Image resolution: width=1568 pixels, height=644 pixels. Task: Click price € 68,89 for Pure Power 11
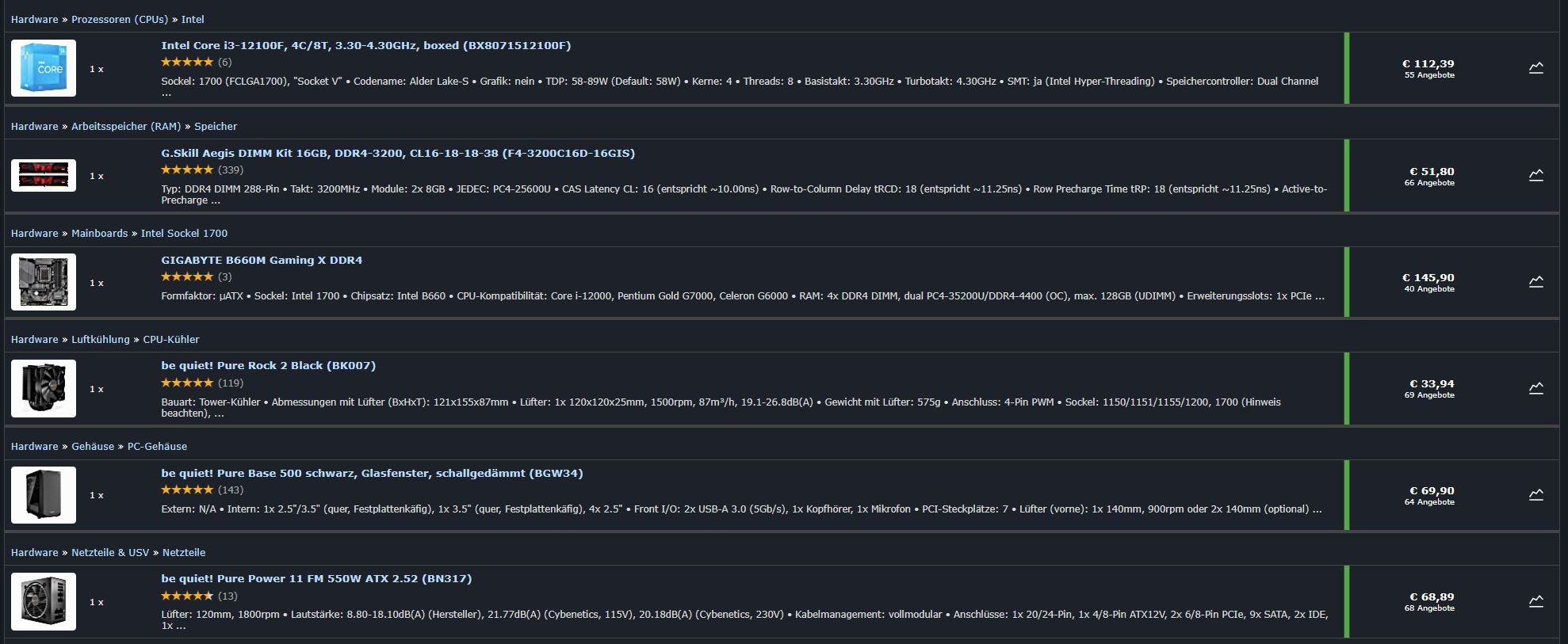[1432, 596]
